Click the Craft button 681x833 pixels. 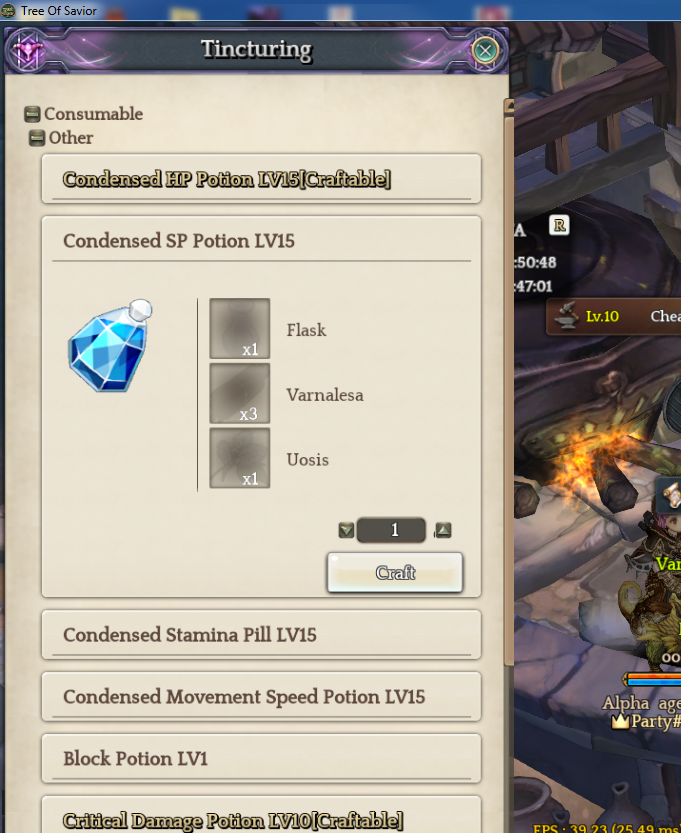click(395, 573)
